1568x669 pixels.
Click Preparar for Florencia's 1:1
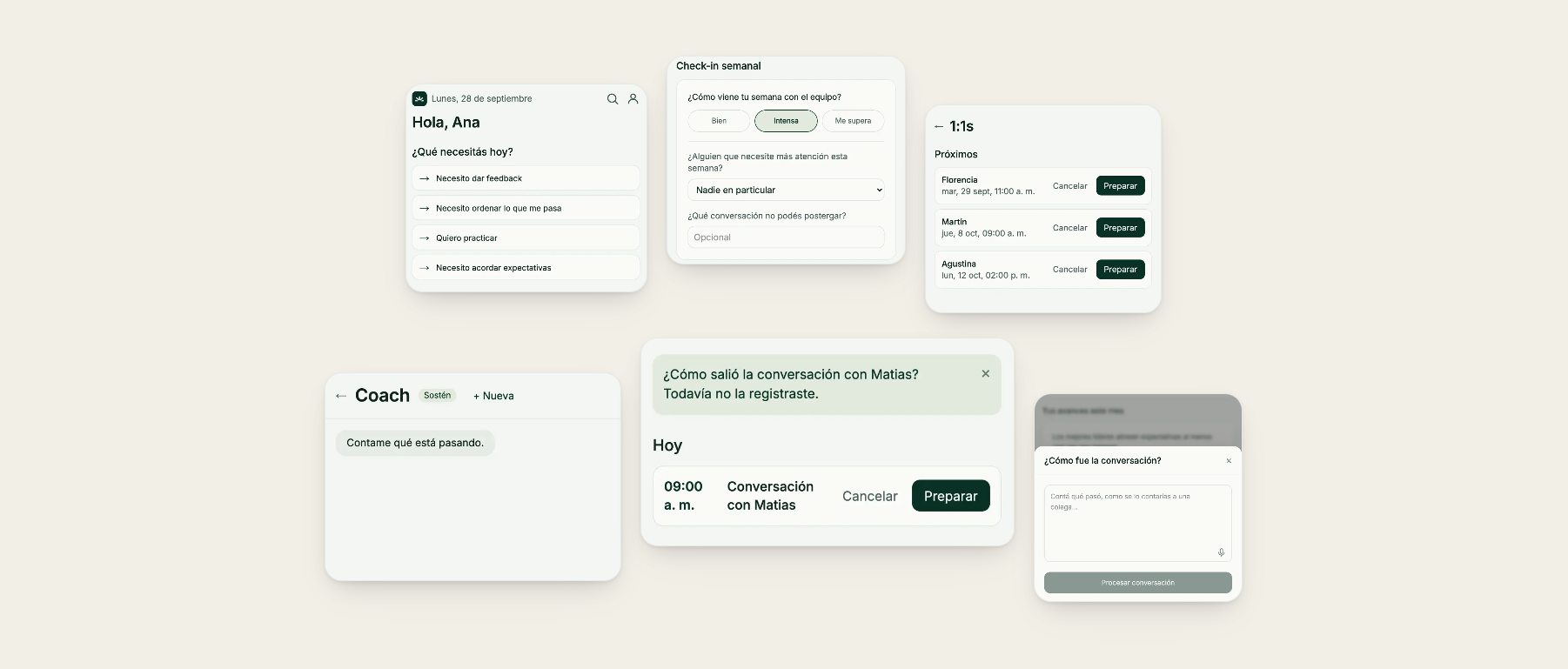1120,186
